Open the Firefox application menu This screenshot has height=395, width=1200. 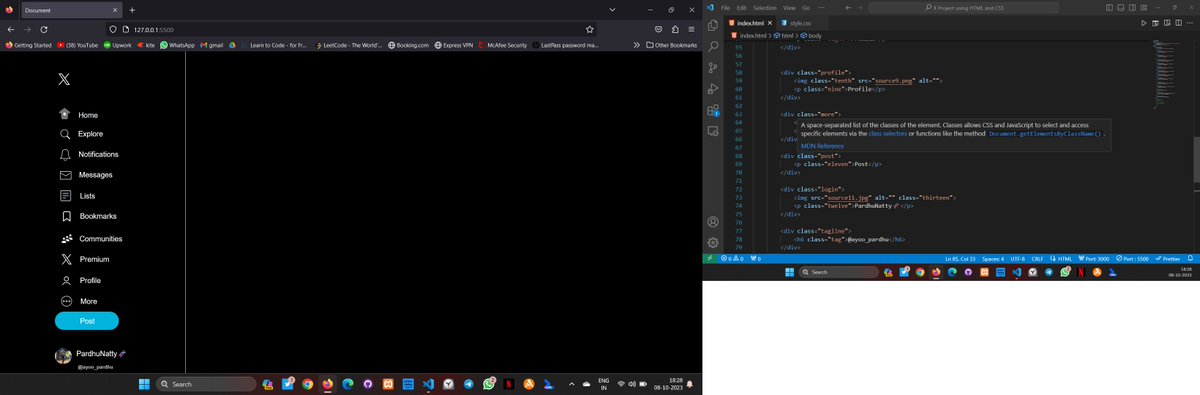[x=691, y=30]
